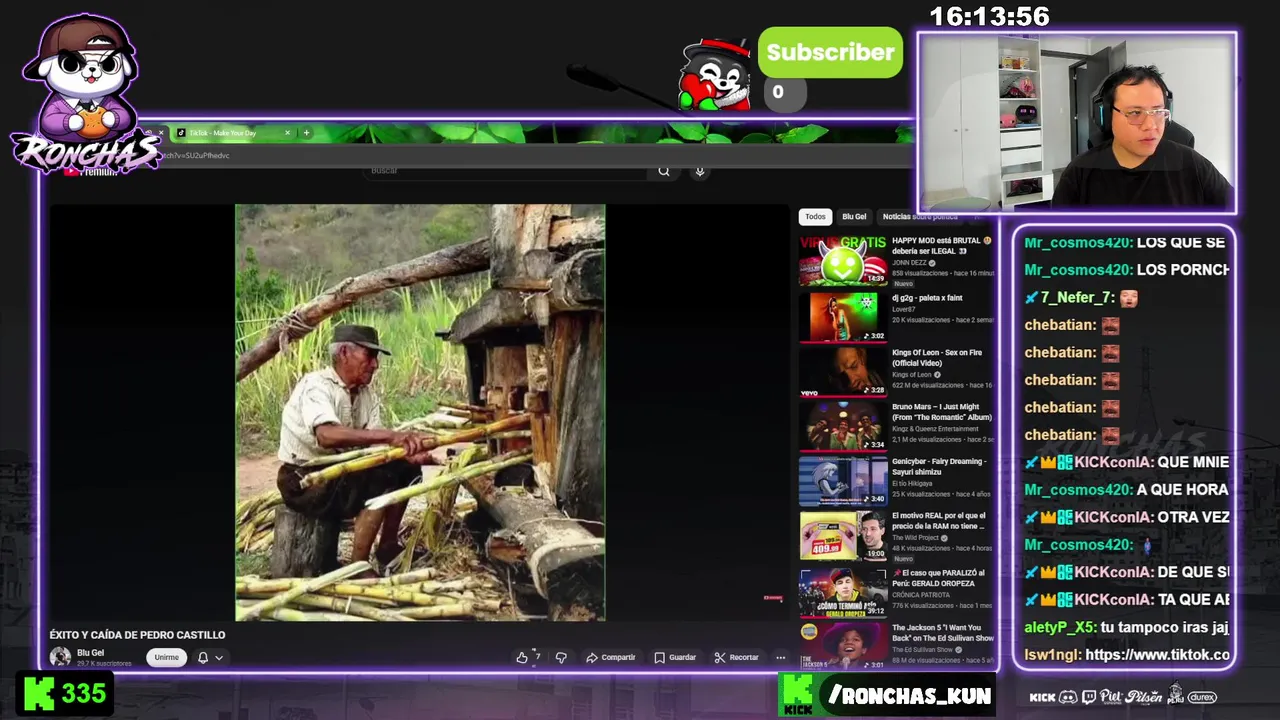Image resolution: width=1280 pixels, height=720 pixels.
Task: Click the notification bell icon
Action: [x=203, y=657]
